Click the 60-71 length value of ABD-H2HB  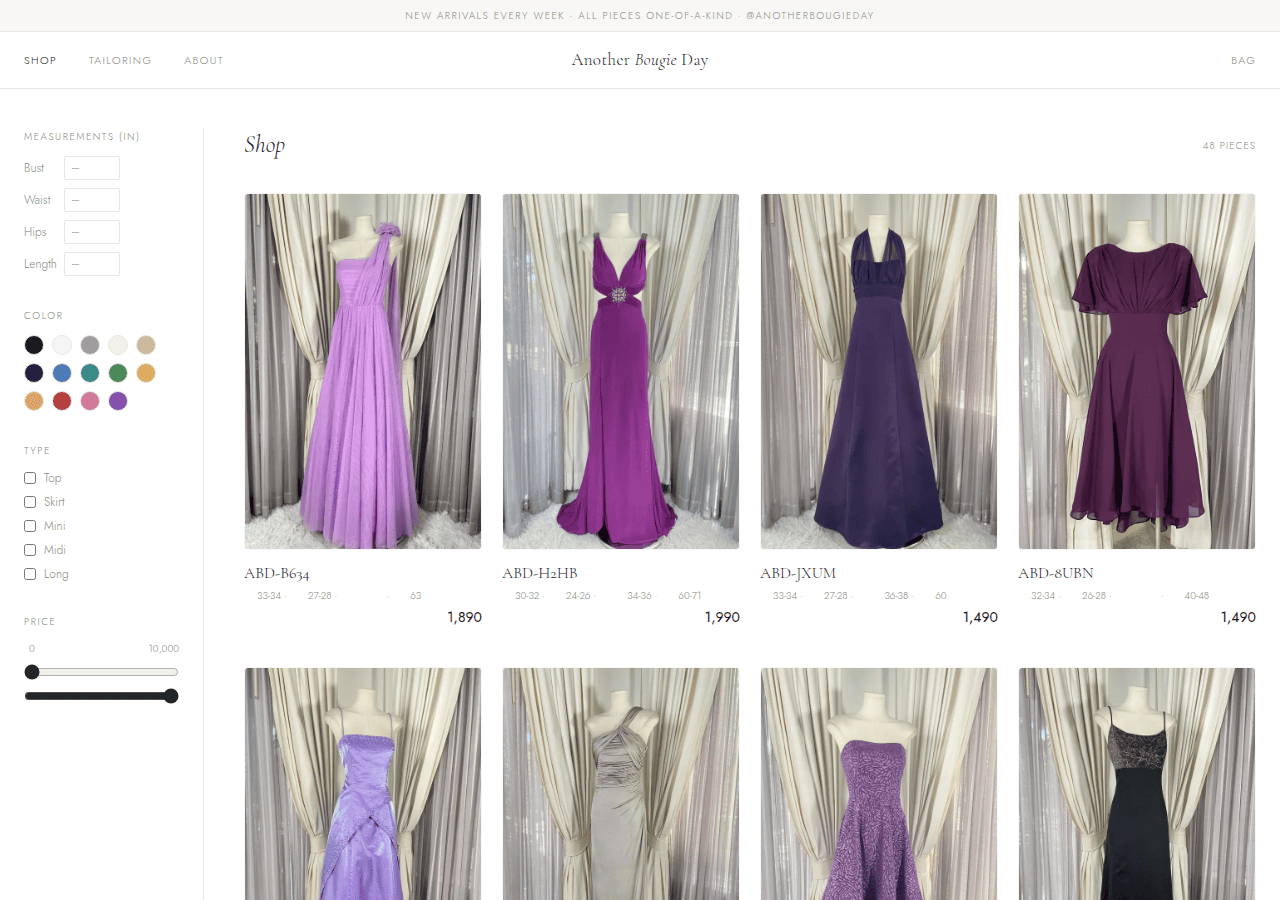click(690, 596)
